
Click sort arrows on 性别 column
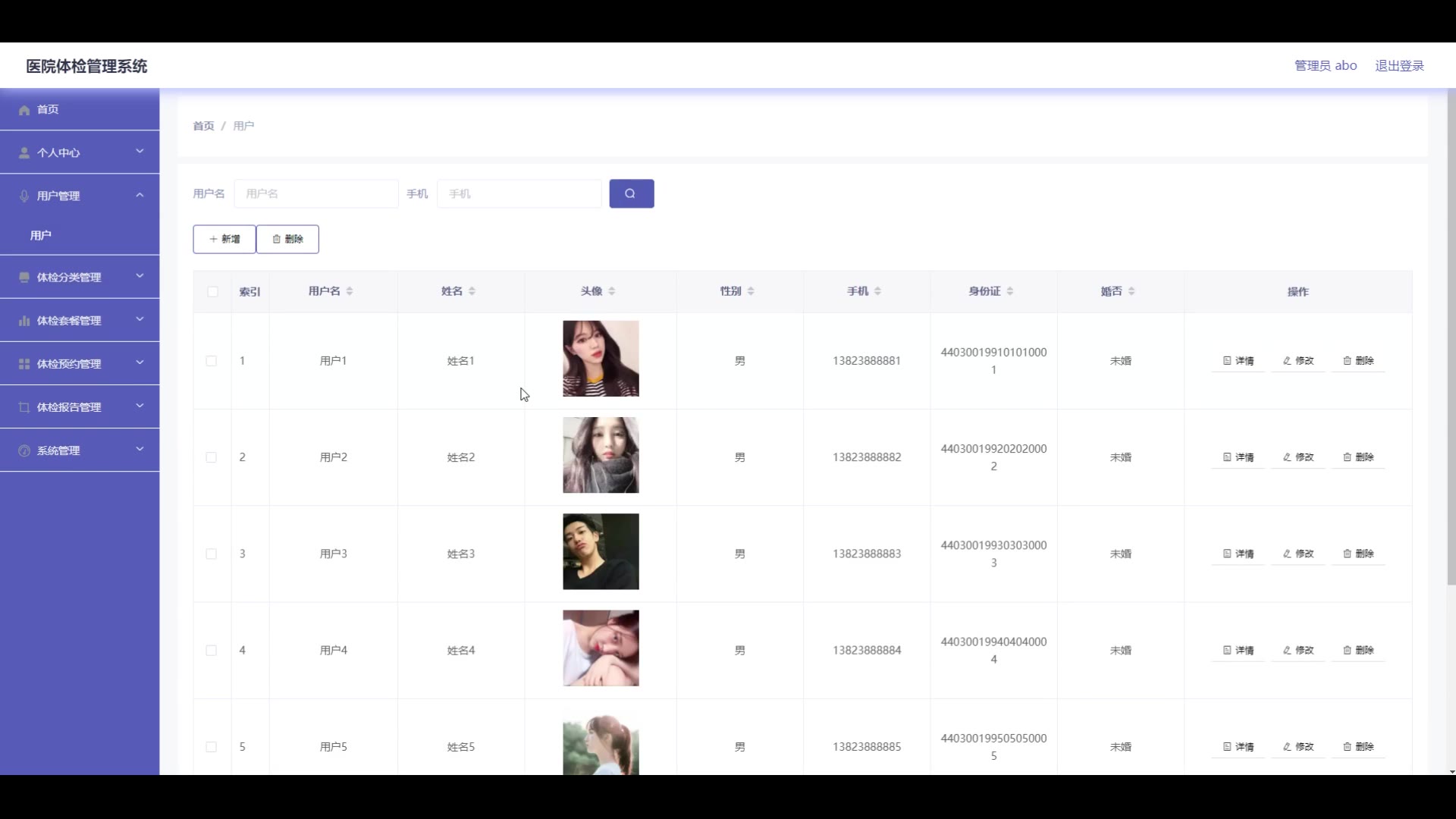click(x=751, y=291)
